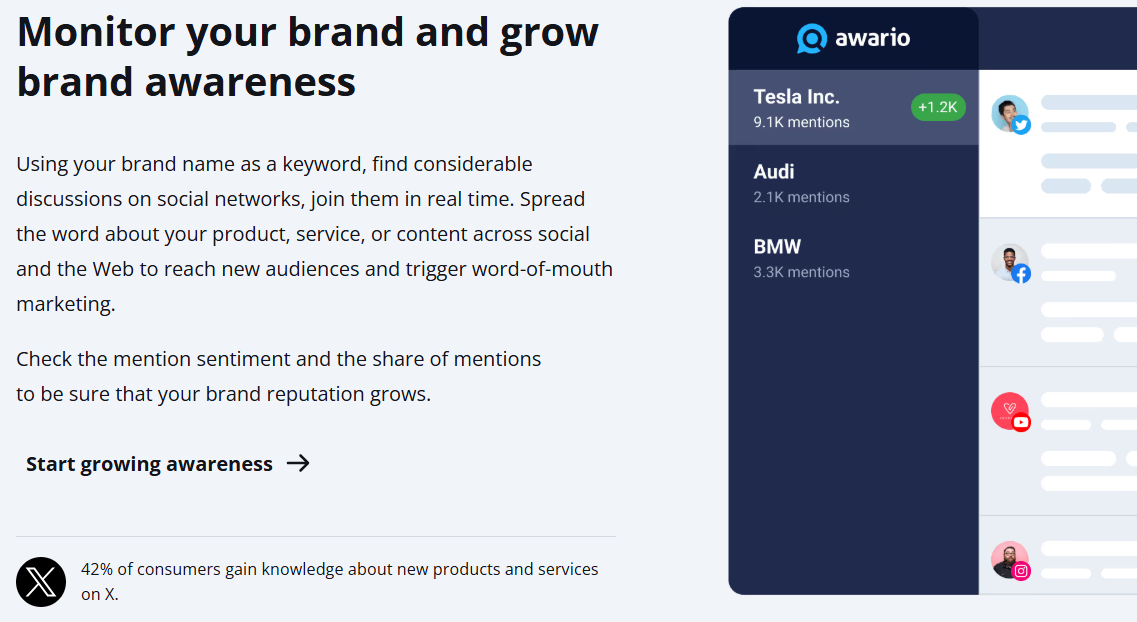
Task: Click the 9.1K mentions label
Action: pos(801,123)
